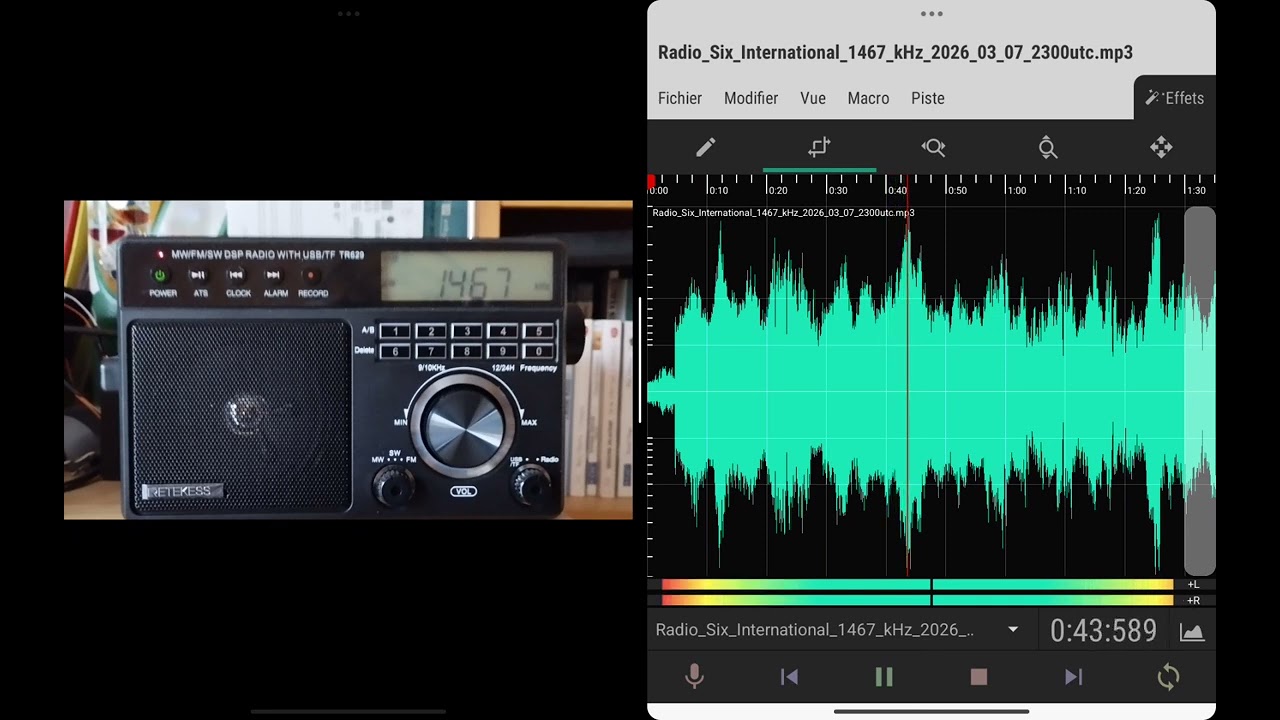The height and width of the screenshot is (720, 1280).
Task: Click the vertical scrollbar beside waveform
Action: pos(1200,390)
